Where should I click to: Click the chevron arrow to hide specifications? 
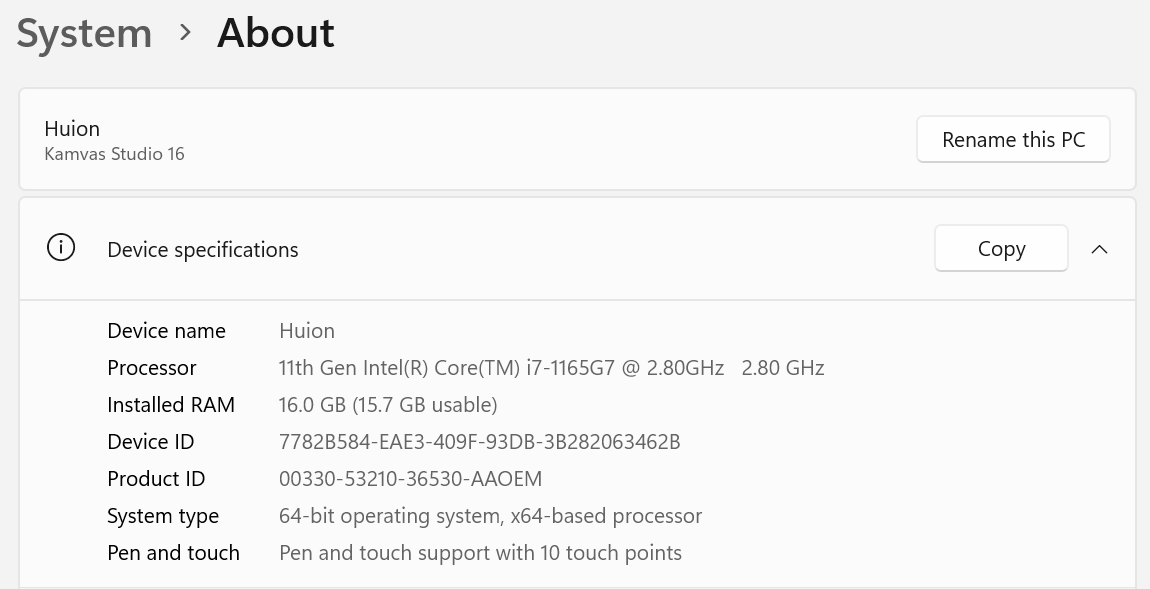[x=1099, y=249]
